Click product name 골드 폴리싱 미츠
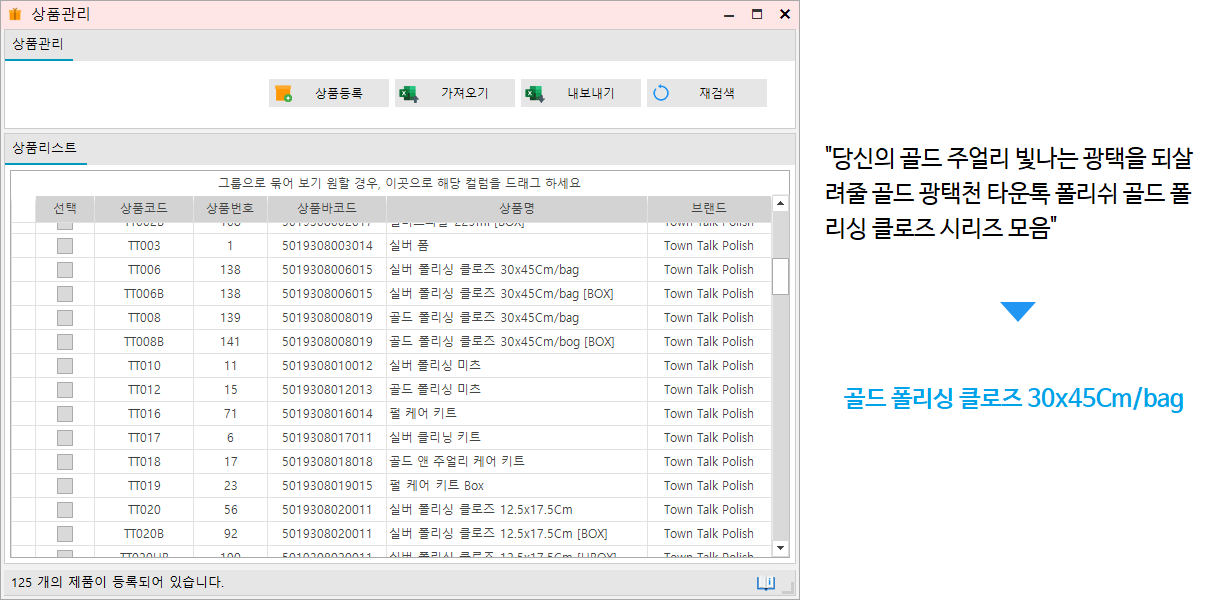 click(x=435, y=390)
